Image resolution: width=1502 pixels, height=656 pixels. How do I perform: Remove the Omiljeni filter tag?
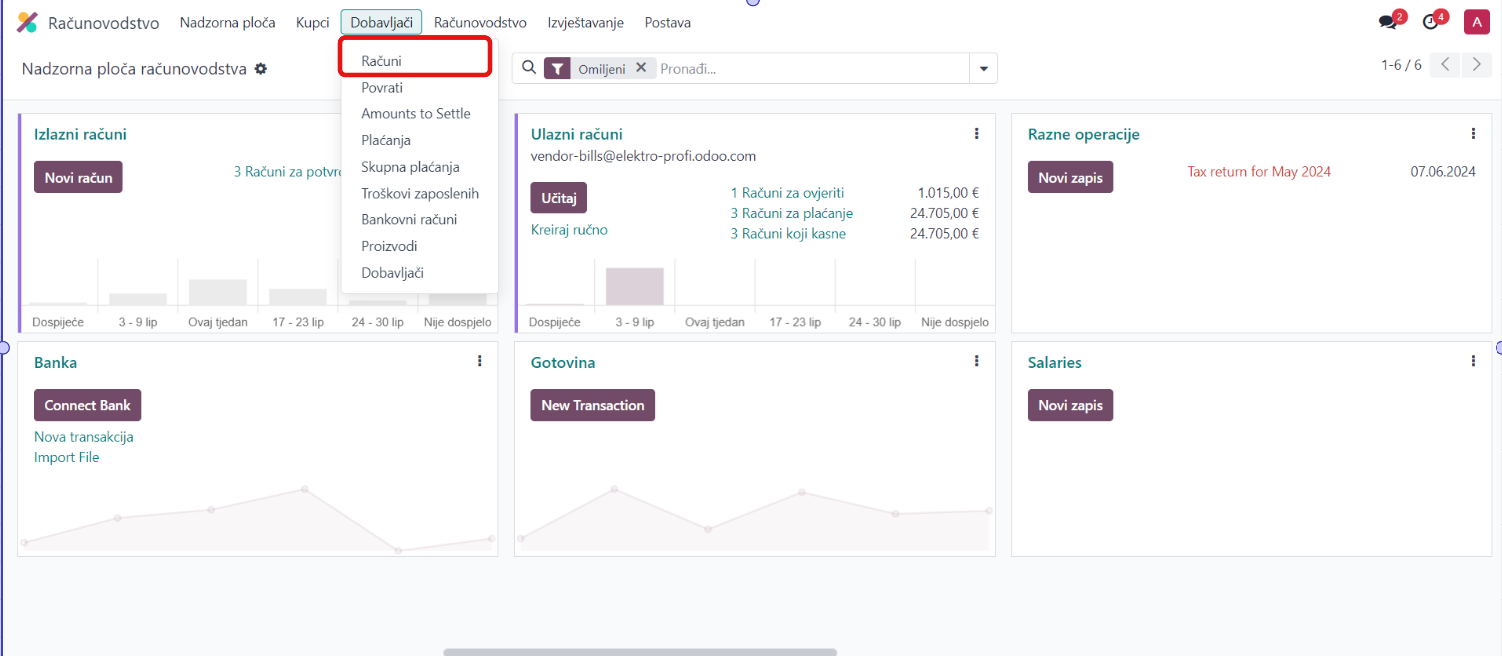coord(641,68)
